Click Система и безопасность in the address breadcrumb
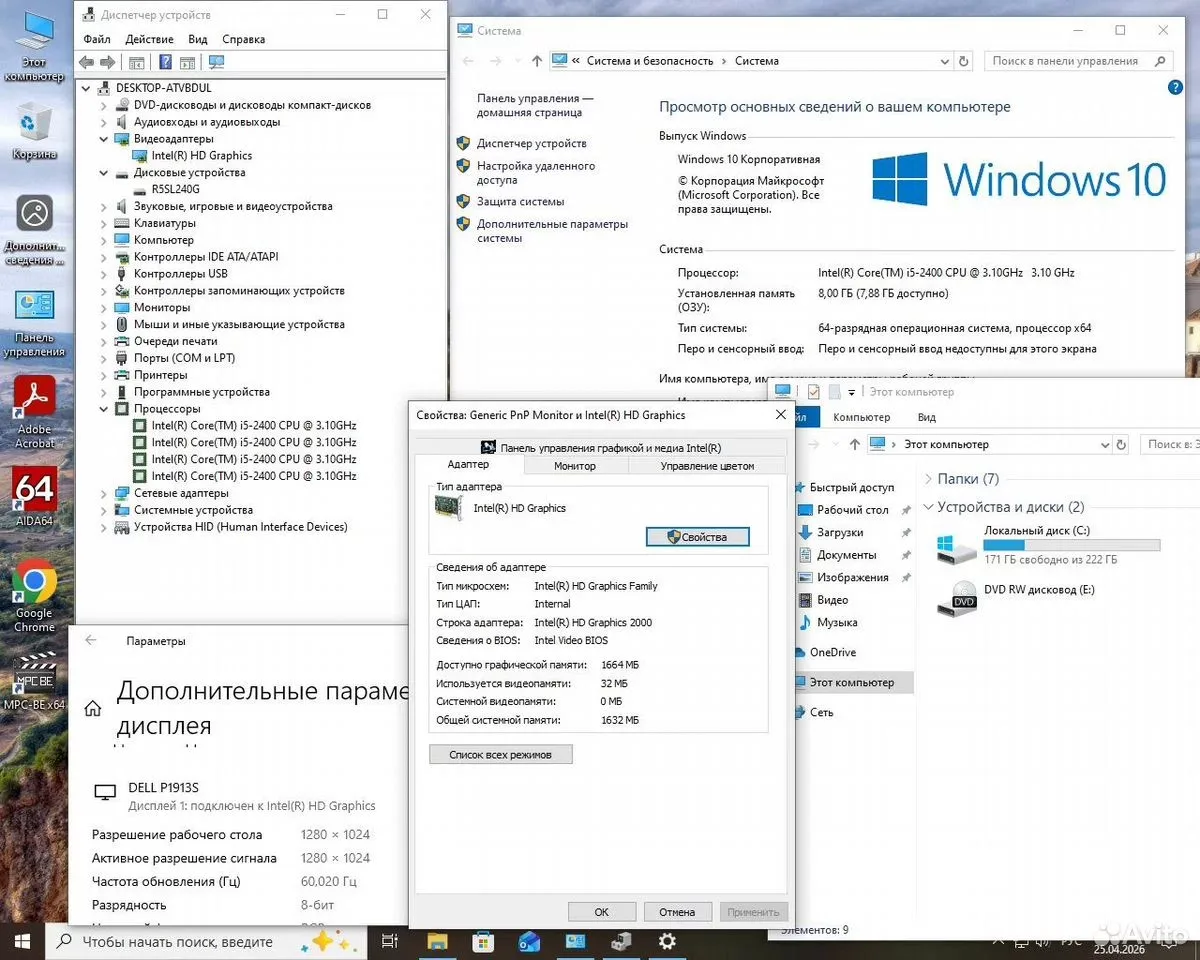 pos(650,61)
